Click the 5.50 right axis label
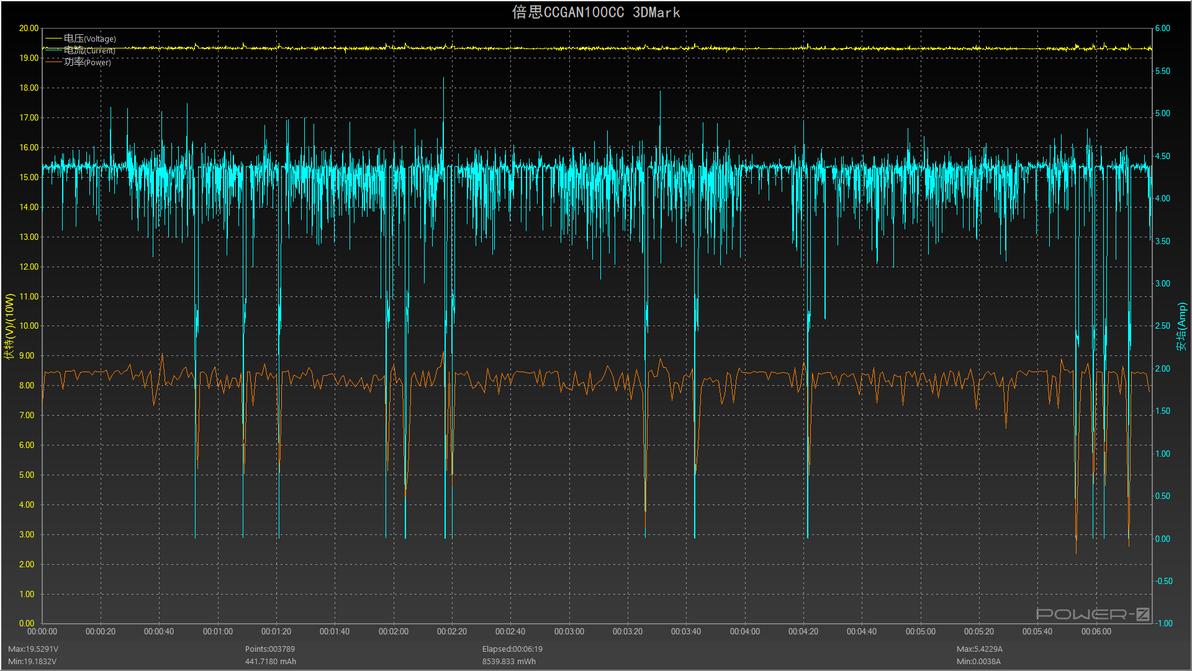 click(x=1162, y=71)
